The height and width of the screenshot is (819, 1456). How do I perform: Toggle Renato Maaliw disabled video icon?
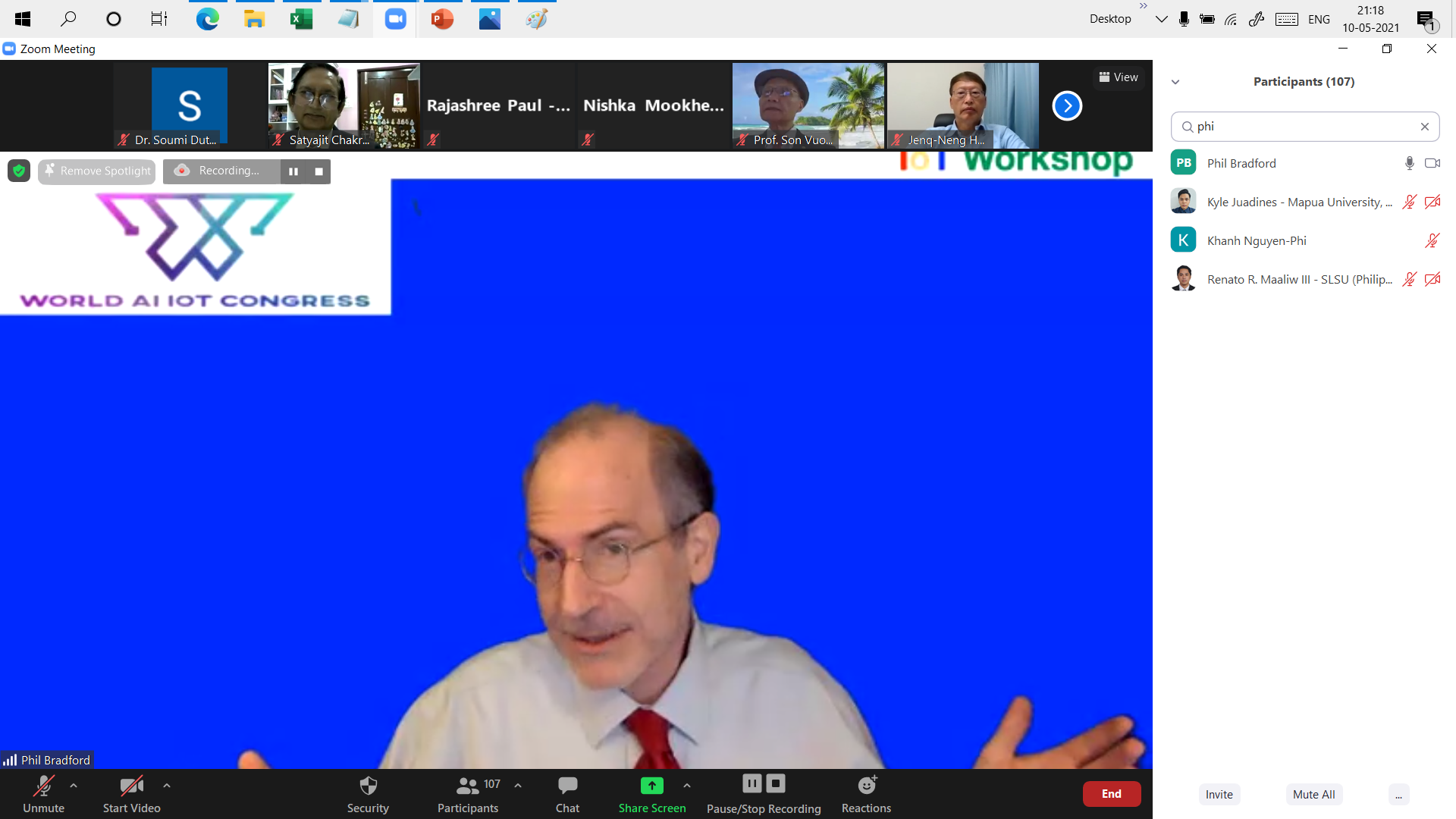[x=1432, y=279]
